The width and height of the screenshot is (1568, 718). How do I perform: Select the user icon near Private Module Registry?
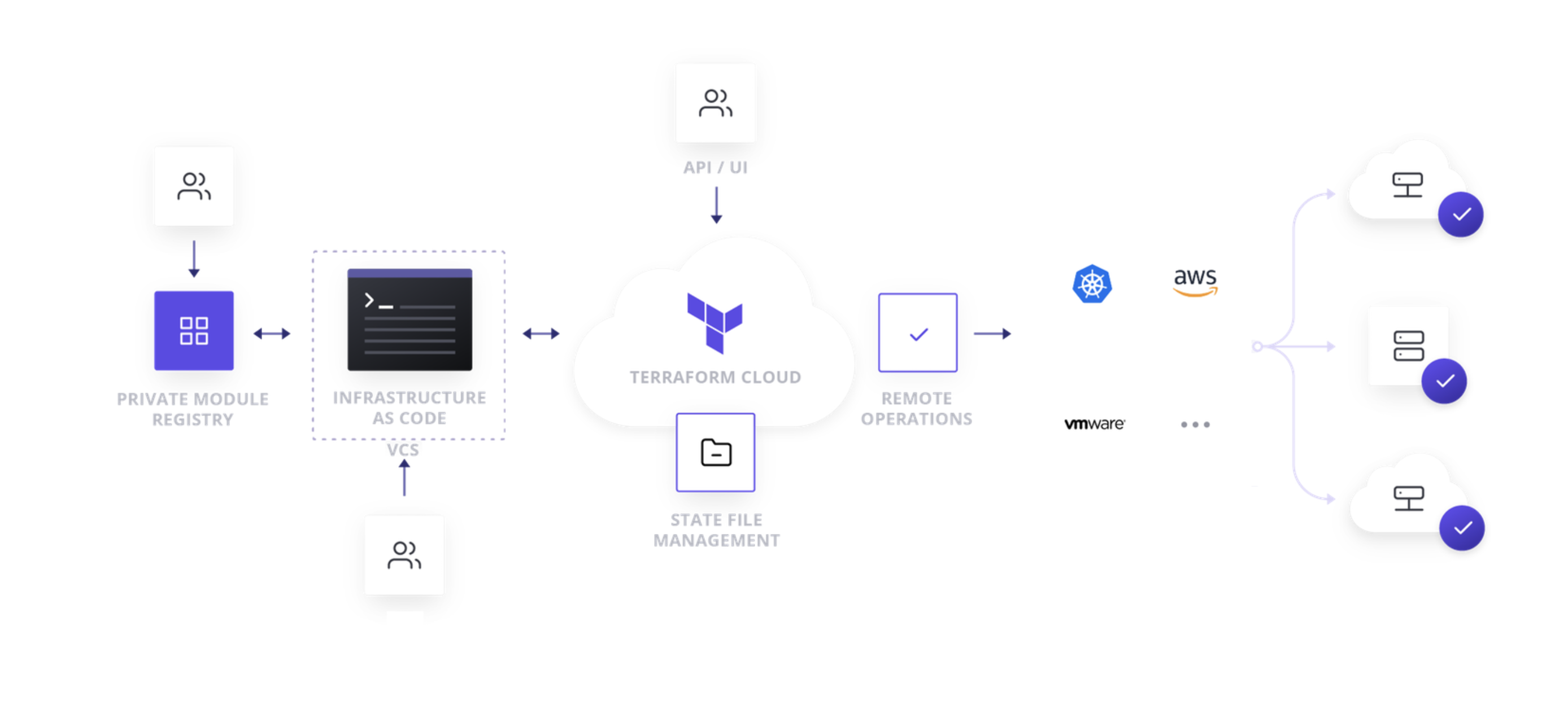click(194, 184)
